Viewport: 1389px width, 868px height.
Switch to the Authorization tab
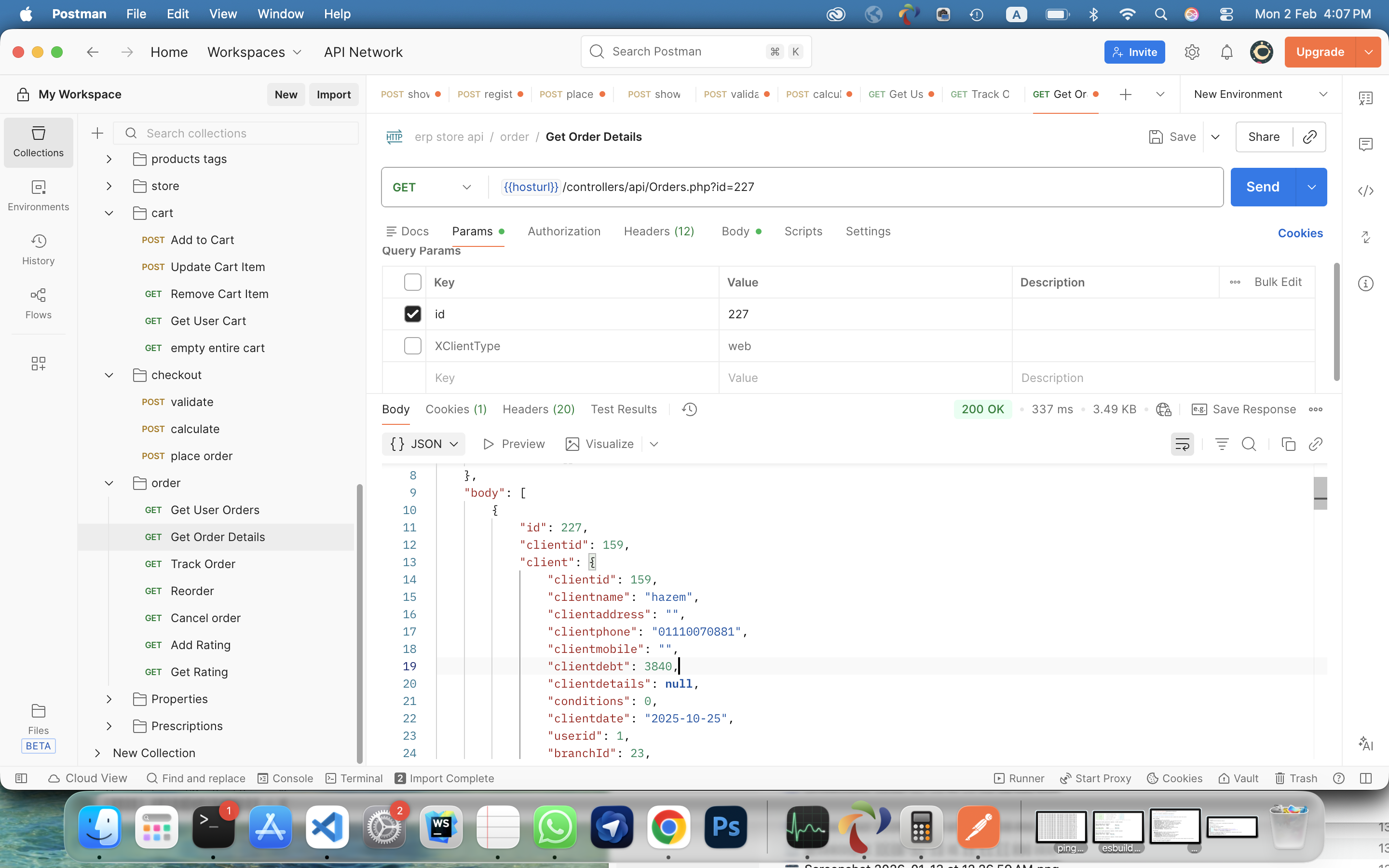[x=564, y=231]
